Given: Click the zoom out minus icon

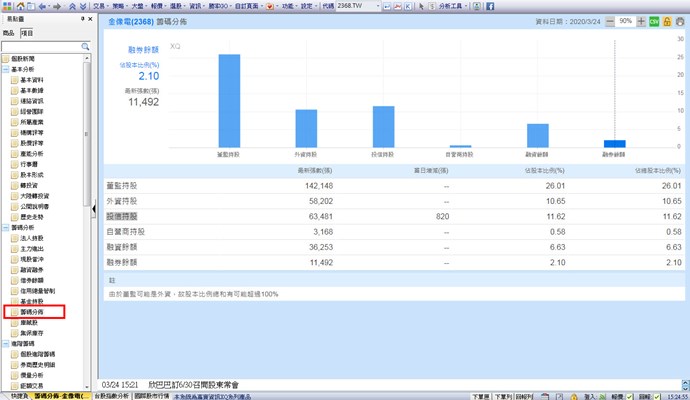Looking at the screenshot, I should (610, 20).
